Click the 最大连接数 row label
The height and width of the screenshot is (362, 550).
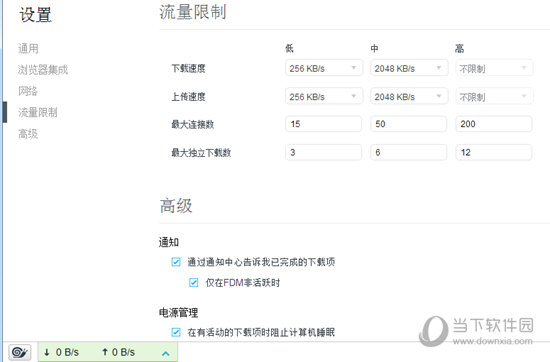click(x=193, y=124)
